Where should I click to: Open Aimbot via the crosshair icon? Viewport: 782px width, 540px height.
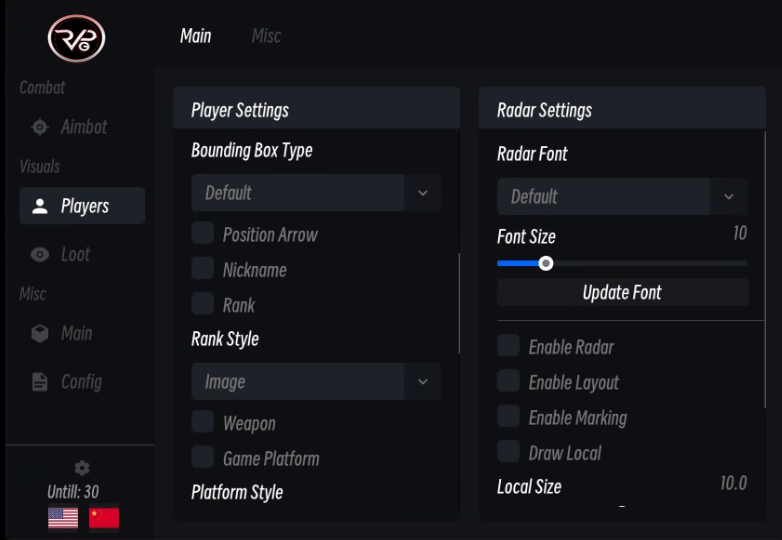[40, 127]
